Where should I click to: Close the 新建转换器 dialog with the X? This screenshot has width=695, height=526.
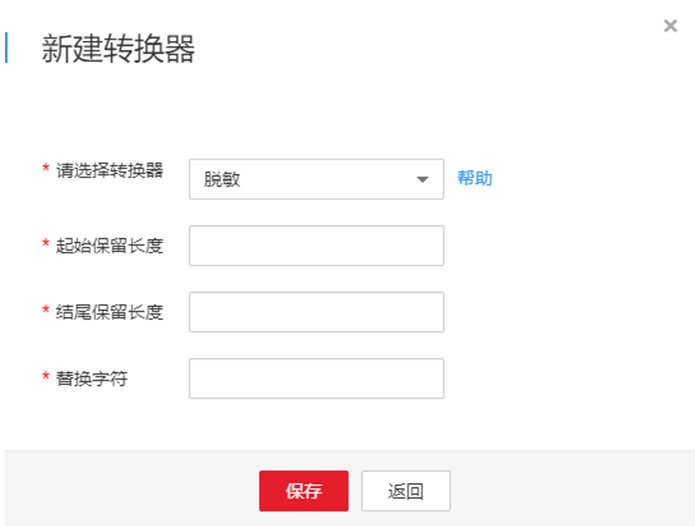670,26
